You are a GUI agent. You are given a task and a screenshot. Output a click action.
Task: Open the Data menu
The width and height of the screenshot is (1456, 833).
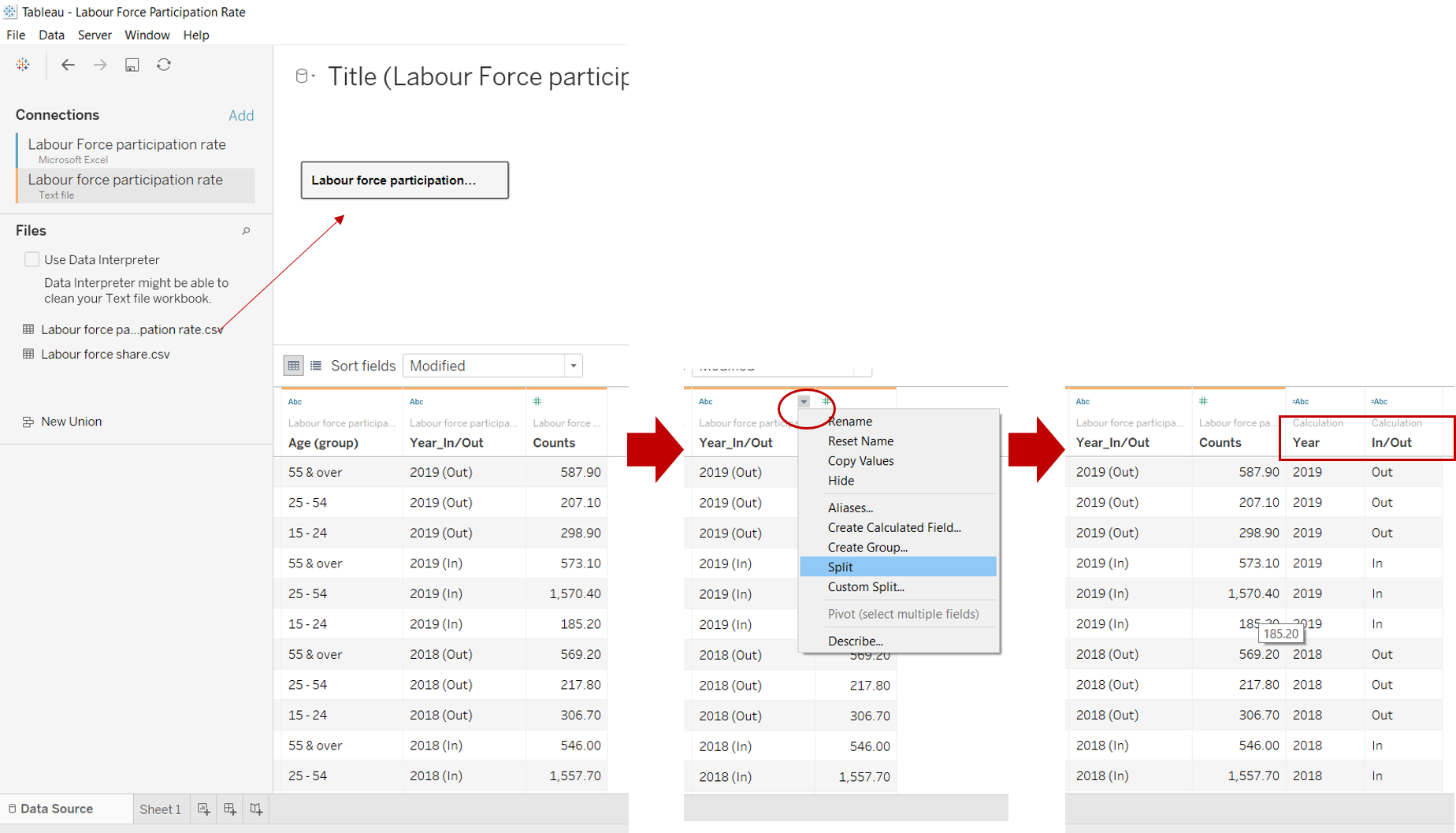click(51, 35)
